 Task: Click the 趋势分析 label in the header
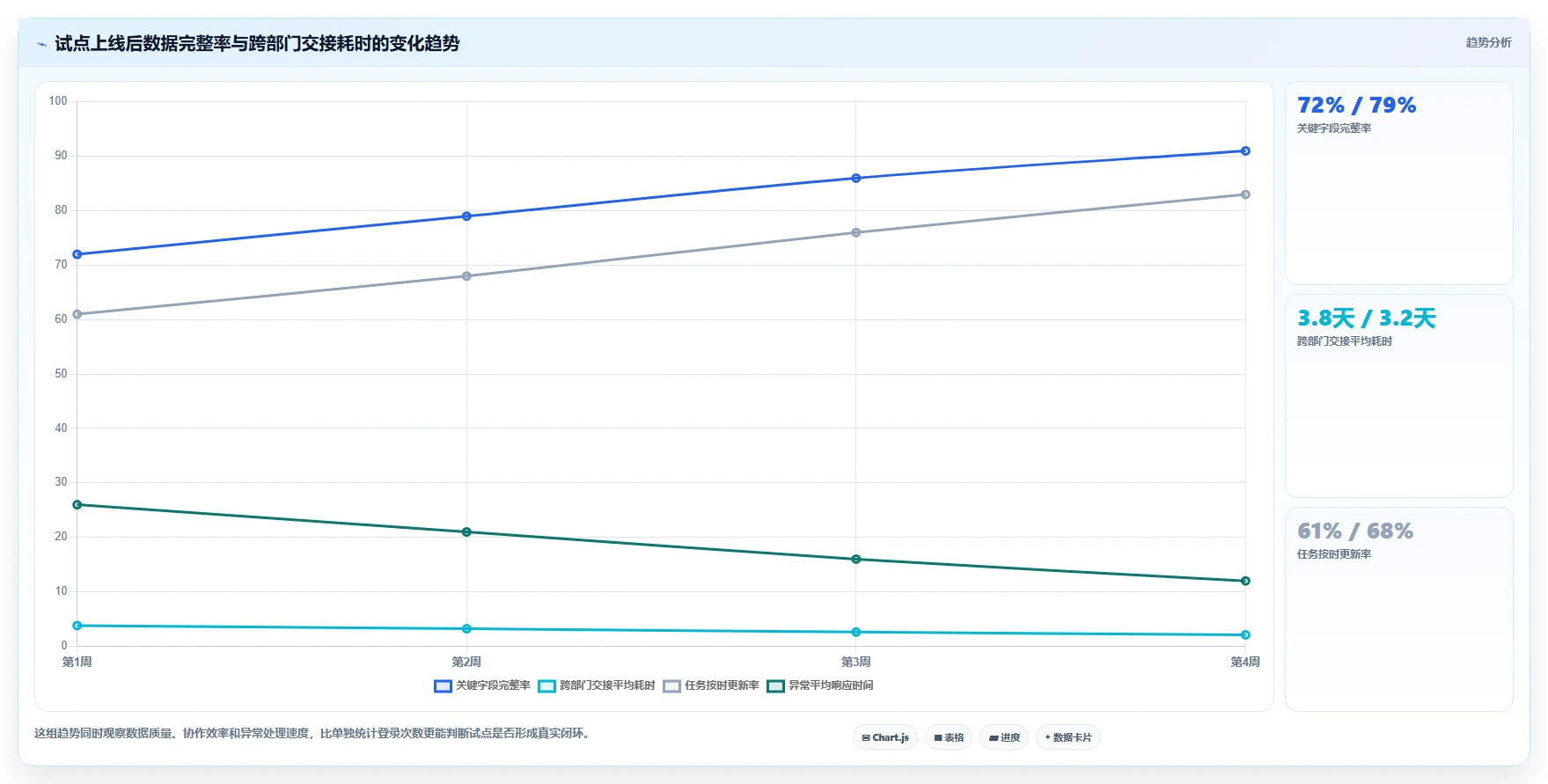tap(1488, 42)
